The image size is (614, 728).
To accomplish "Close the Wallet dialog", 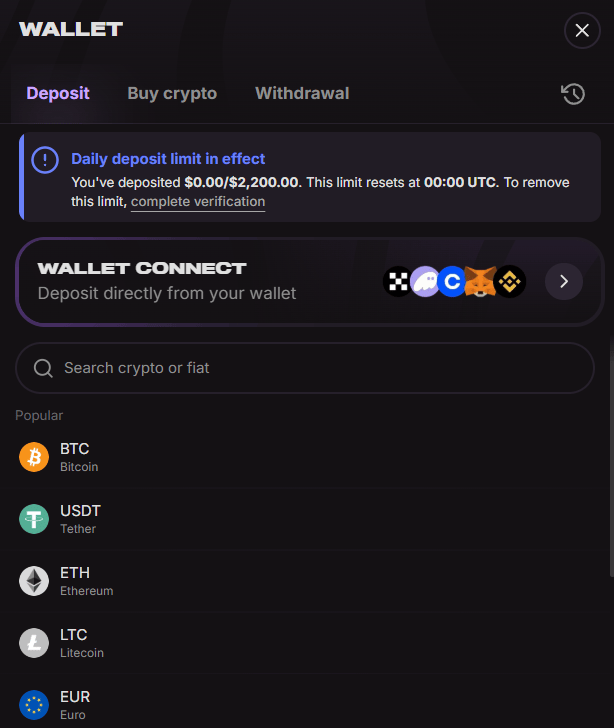I will [x=582, y=31].
